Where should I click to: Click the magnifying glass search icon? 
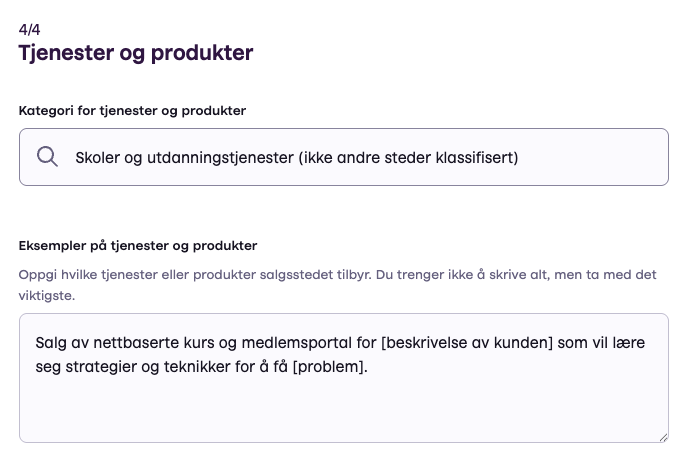(47, 157)
